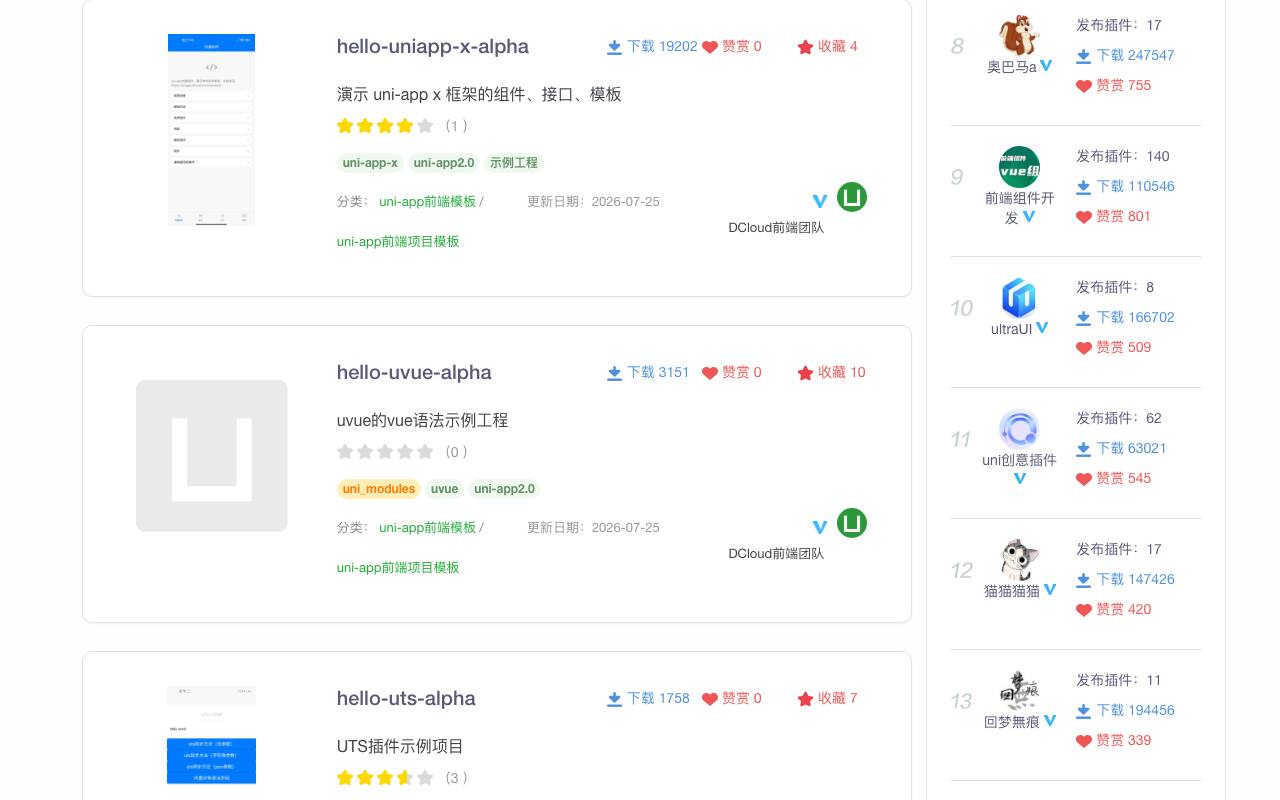Screen dimensions: 1280x800
Task: Click the verified badge beside ultraUI
Action: click(x=1042, y=328)
